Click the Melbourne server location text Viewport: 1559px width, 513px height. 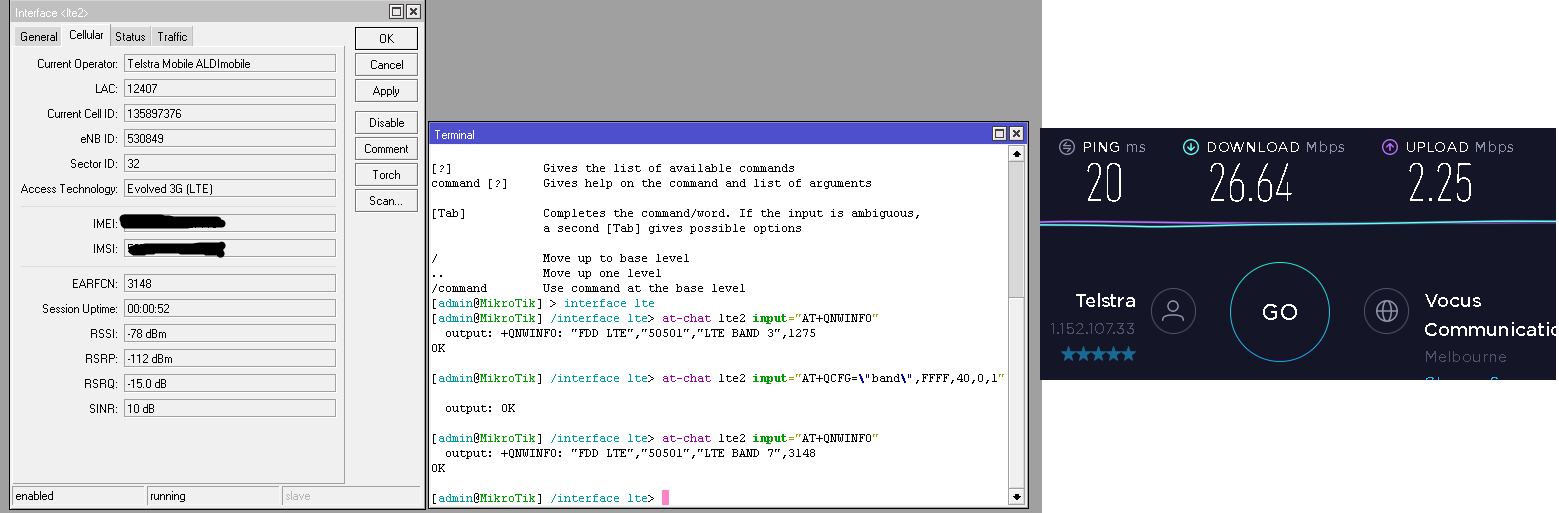(1465, 357)
